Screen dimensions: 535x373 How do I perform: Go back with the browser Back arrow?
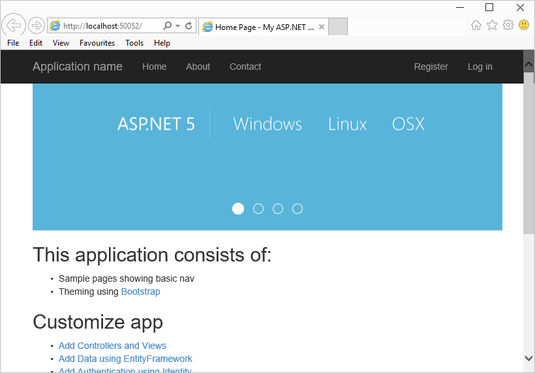click(14, 25)
